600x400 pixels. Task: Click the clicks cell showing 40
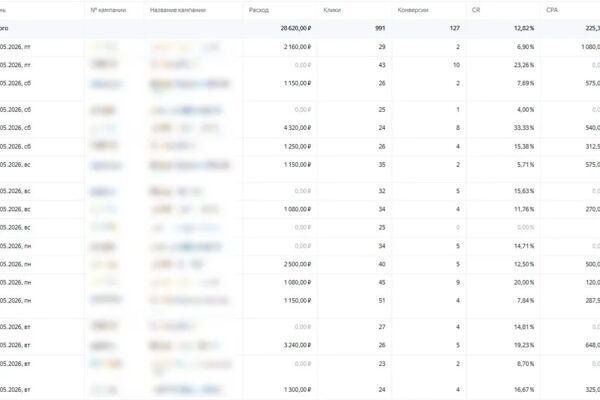point(382,264)
